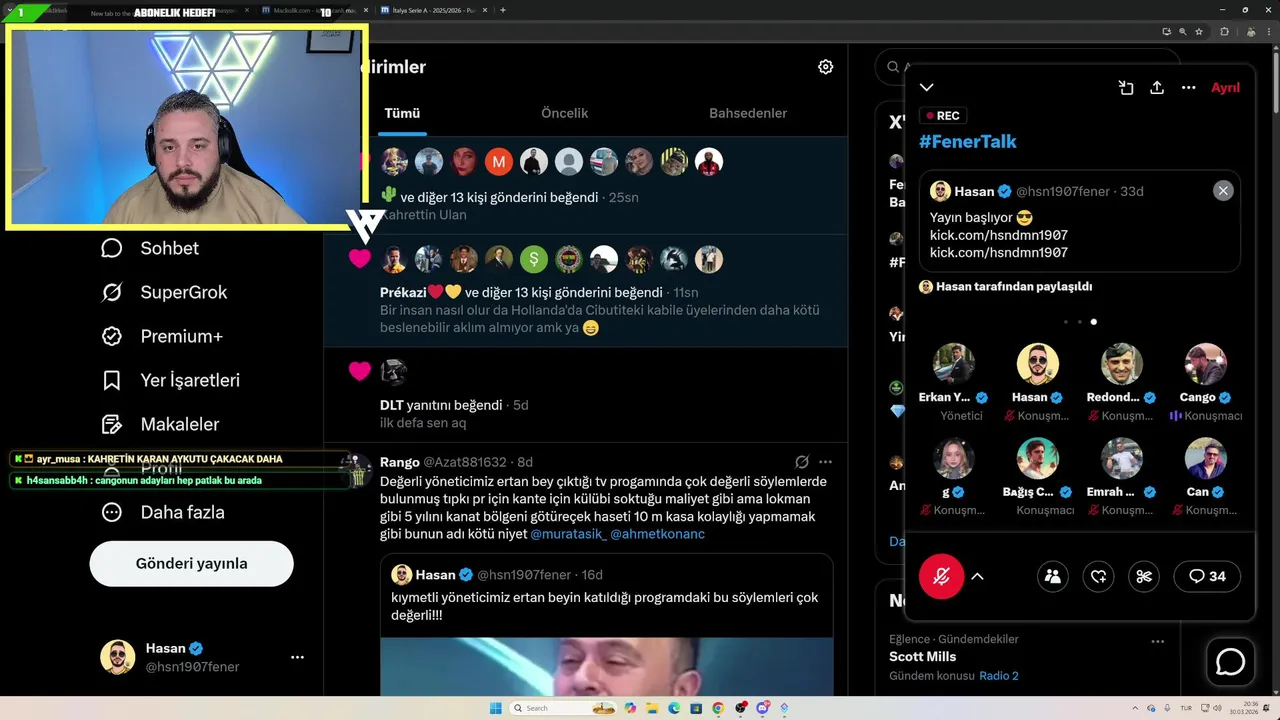Open Sohbet in the sidebar
Viewport: 1280px width, 720px height.
(x=150, y=248)
